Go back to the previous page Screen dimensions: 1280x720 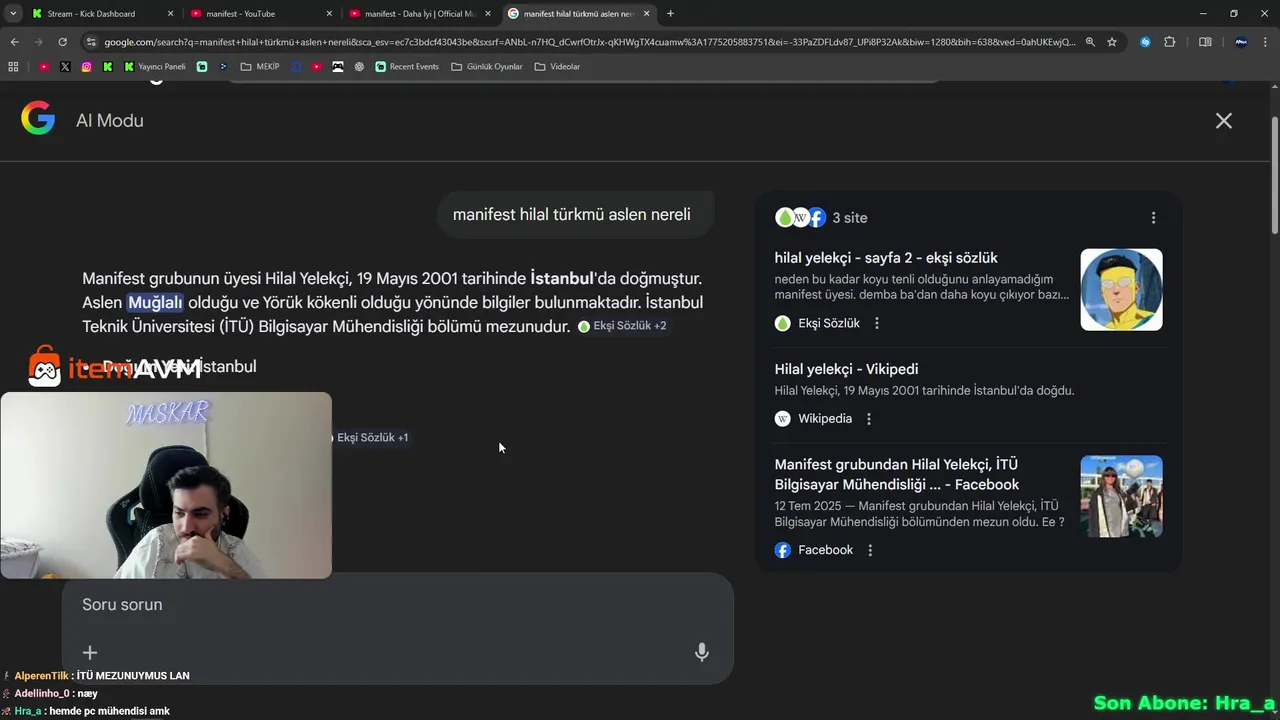pos(14,42)
